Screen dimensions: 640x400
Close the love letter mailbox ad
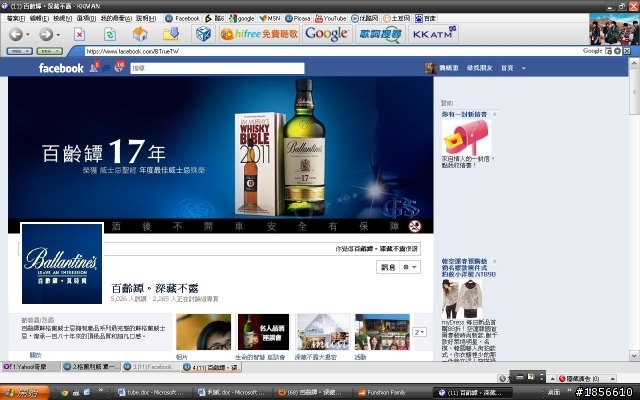point(495,114)
